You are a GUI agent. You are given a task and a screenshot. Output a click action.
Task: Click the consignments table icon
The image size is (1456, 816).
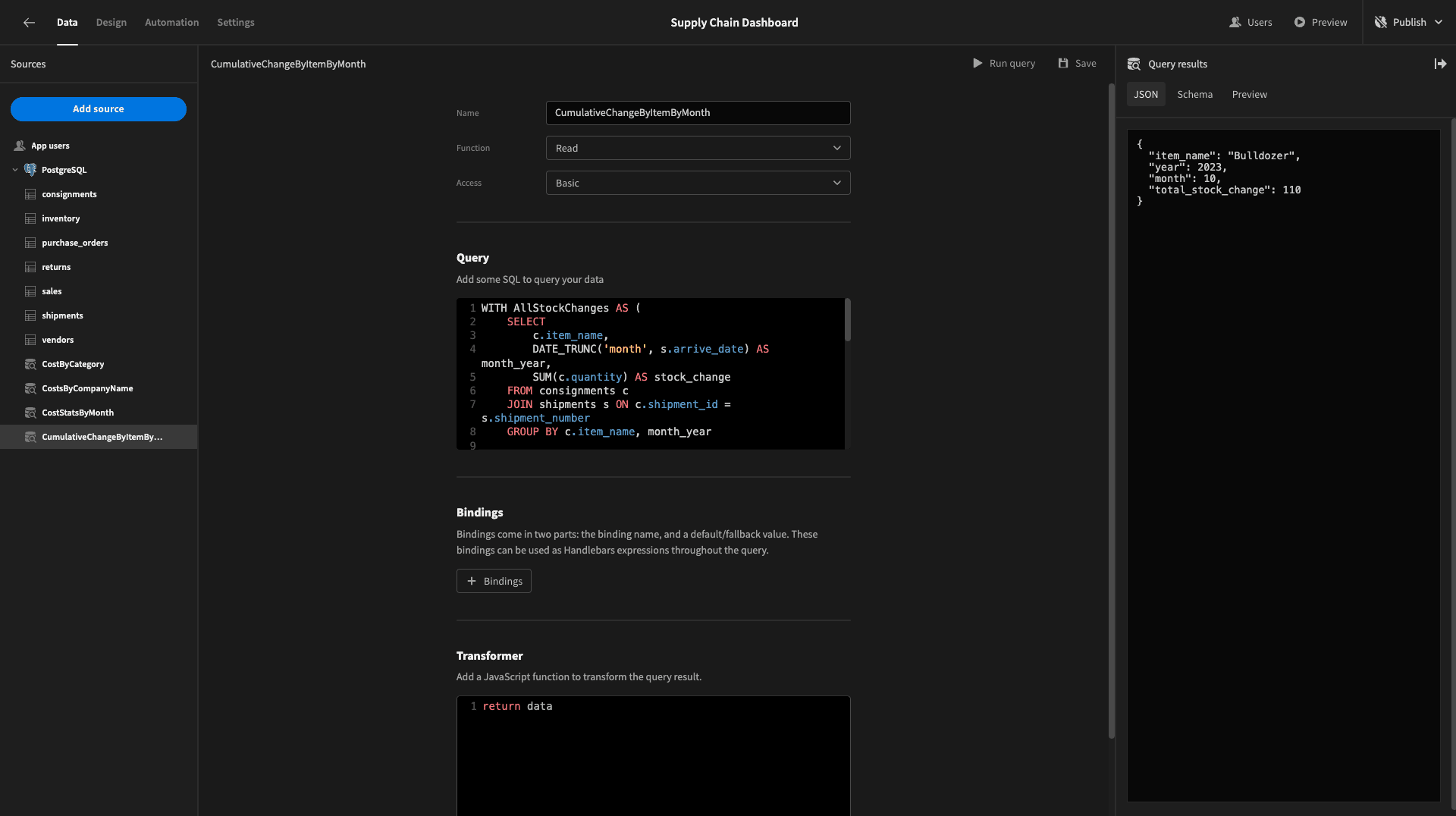coord(30,194)
